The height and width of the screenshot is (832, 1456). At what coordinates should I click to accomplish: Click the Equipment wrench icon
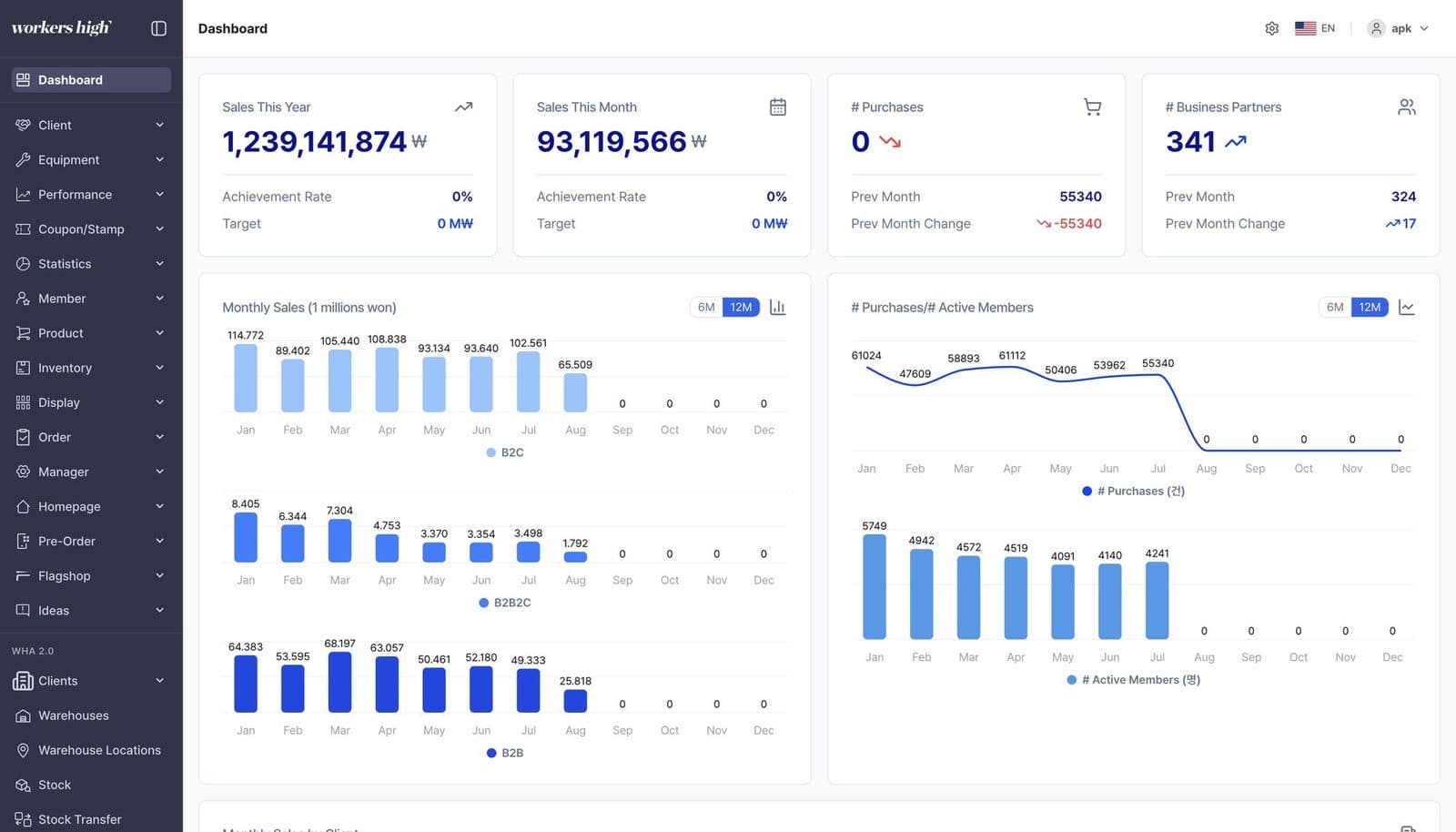coord(23,160)
